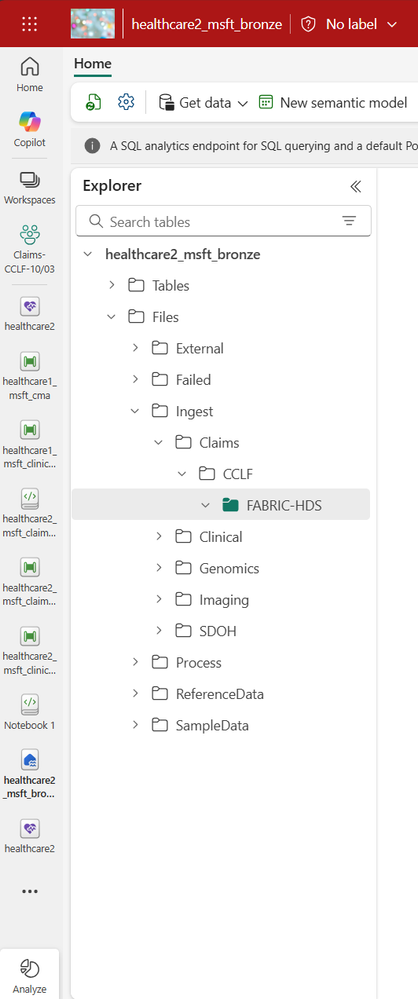Open the Get data dropdown

203,102
